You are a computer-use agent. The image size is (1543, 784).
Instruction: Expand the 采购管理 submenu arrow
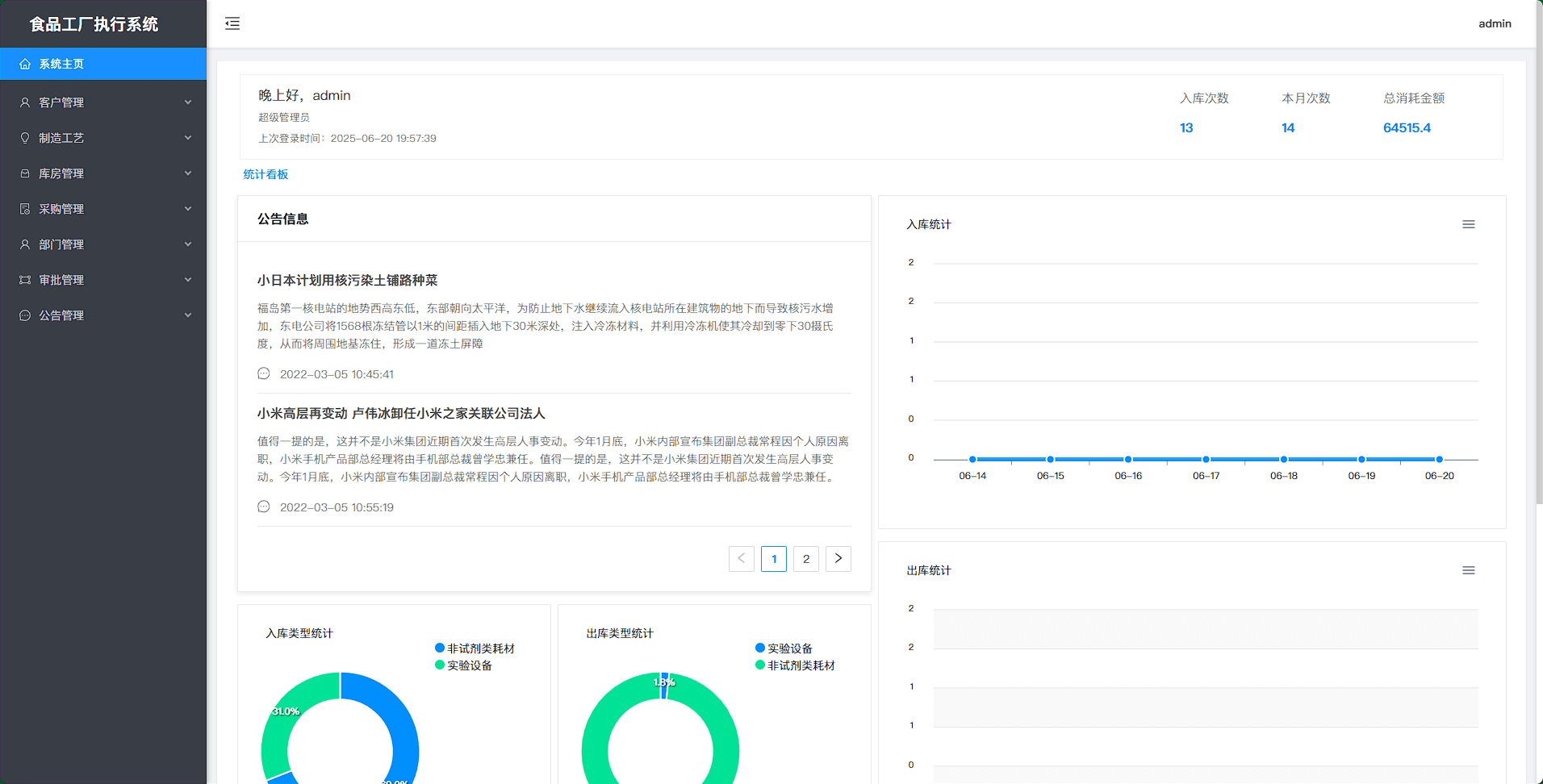pyautogui.click(x=188, y=209)
